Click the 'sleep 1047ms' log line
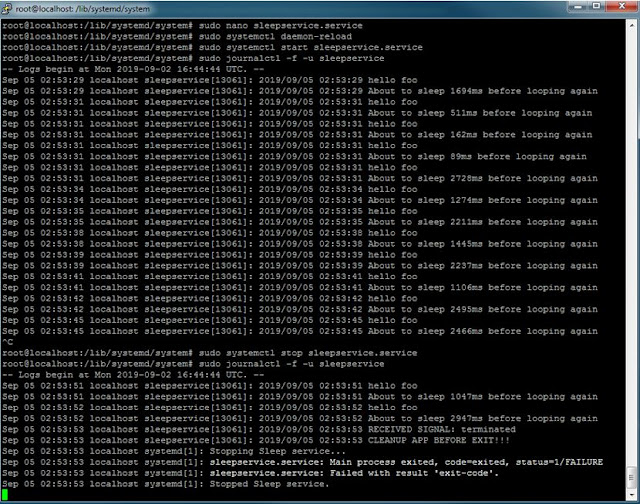Screen dimensions: 640x504 click(300, 397)
